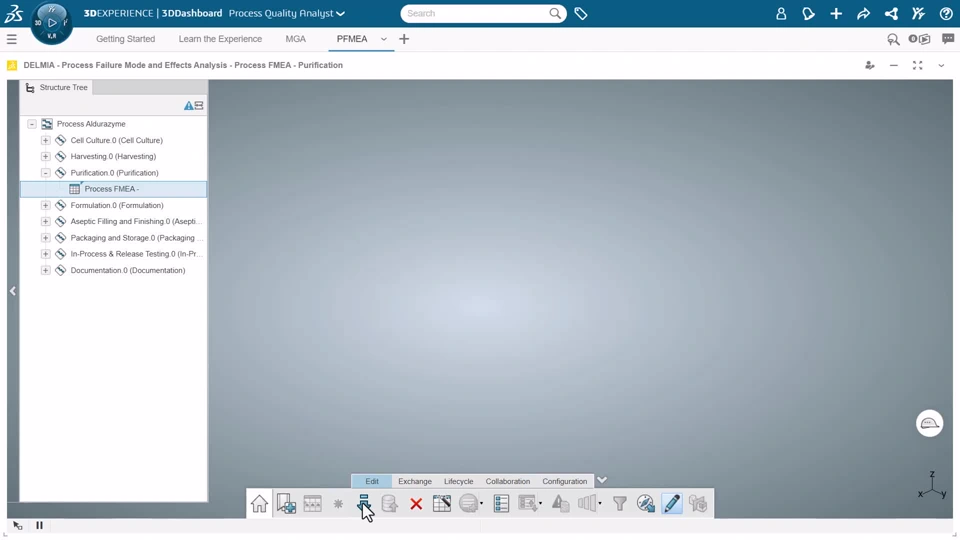Expand the Aseptic Filling and Finishing.0 node
The height and width of the screenshot is (540, 960).
45,221
